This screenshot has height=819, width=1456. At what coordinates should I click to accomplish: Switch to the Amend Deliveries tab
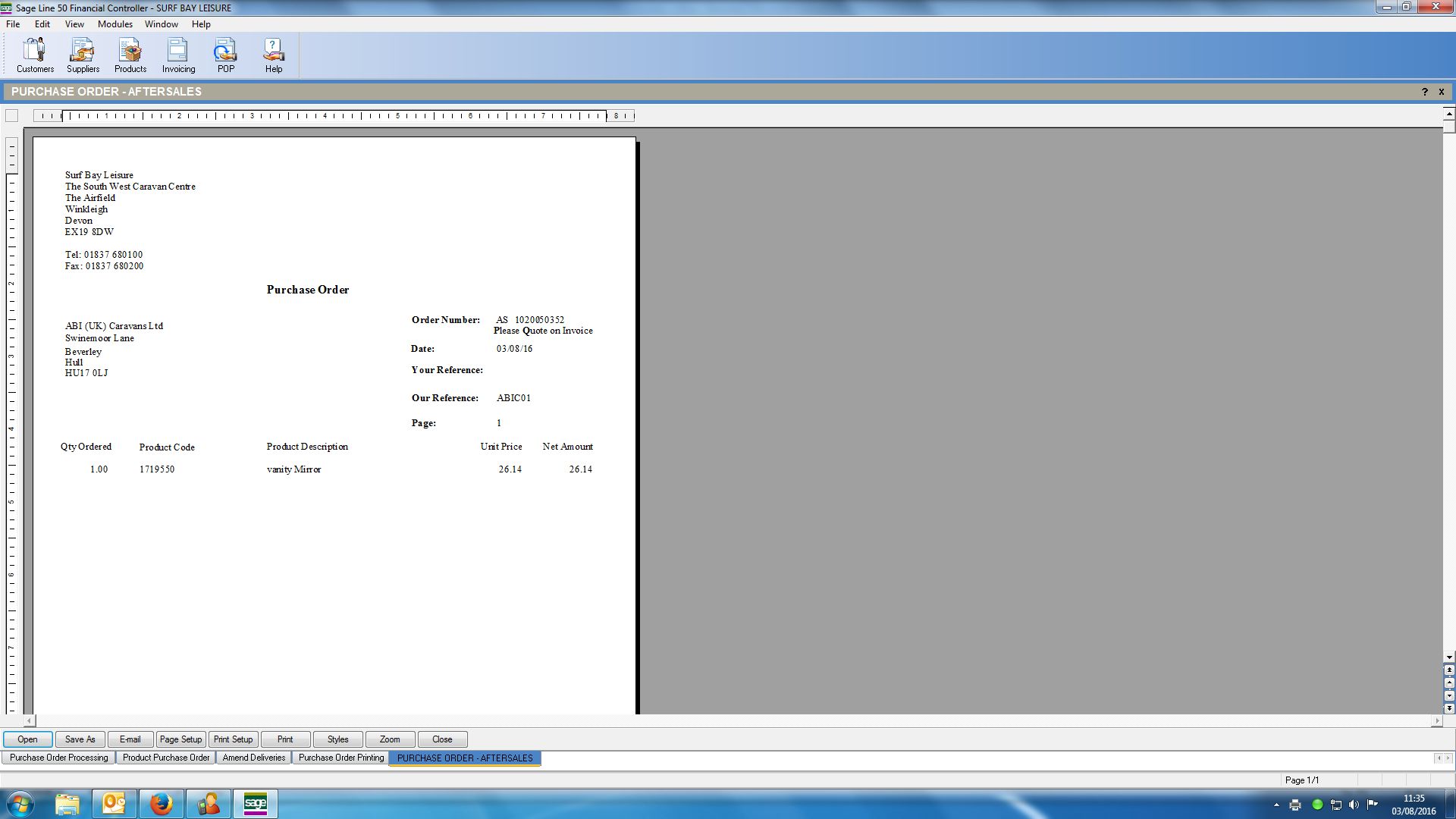click(x=254, y=758)
